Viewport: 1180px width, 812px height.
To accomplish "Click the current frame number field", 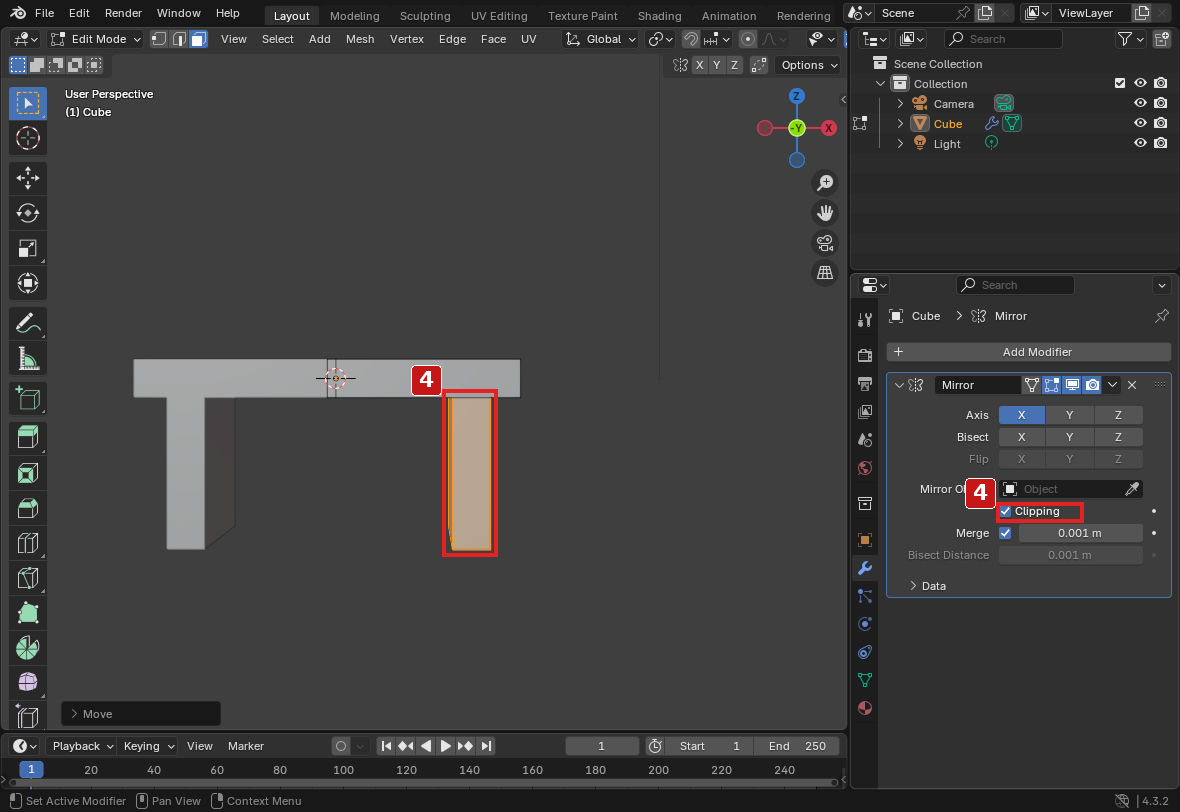I will point(601,746).
